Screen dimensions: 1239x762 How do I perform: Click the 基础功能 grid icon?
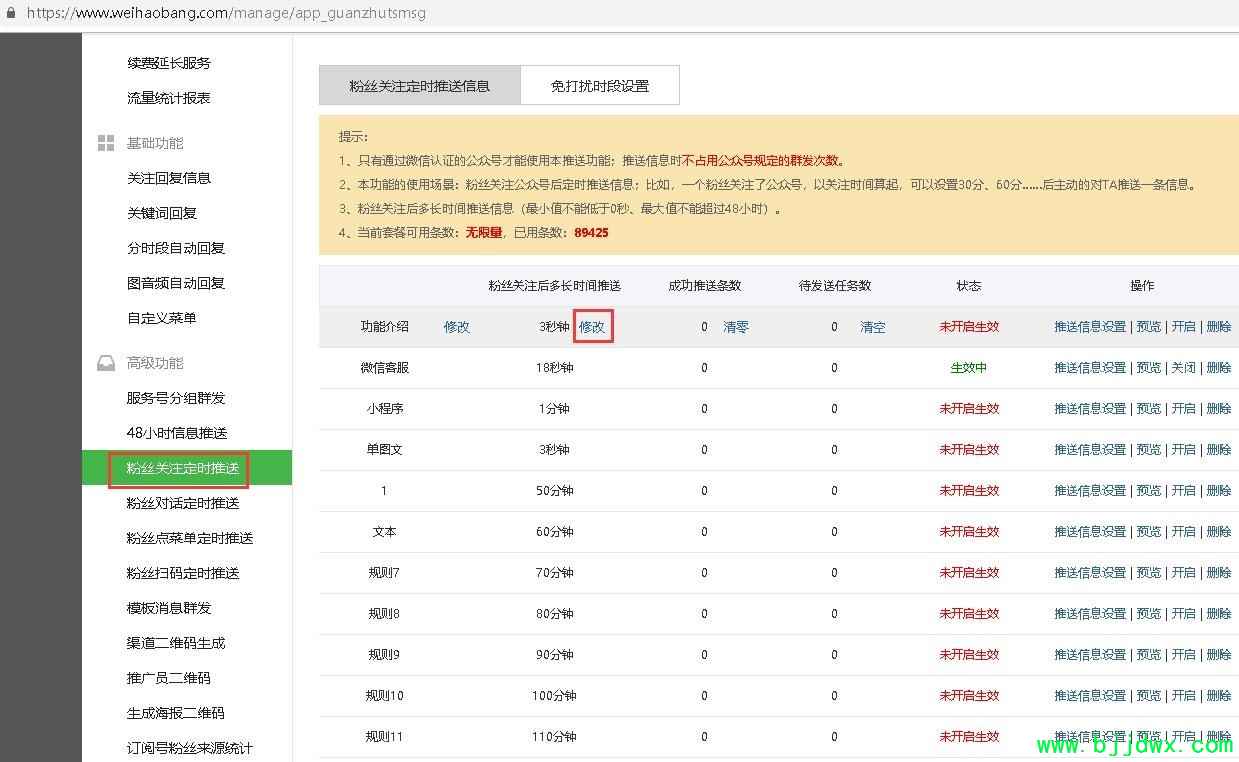(105, 143)
